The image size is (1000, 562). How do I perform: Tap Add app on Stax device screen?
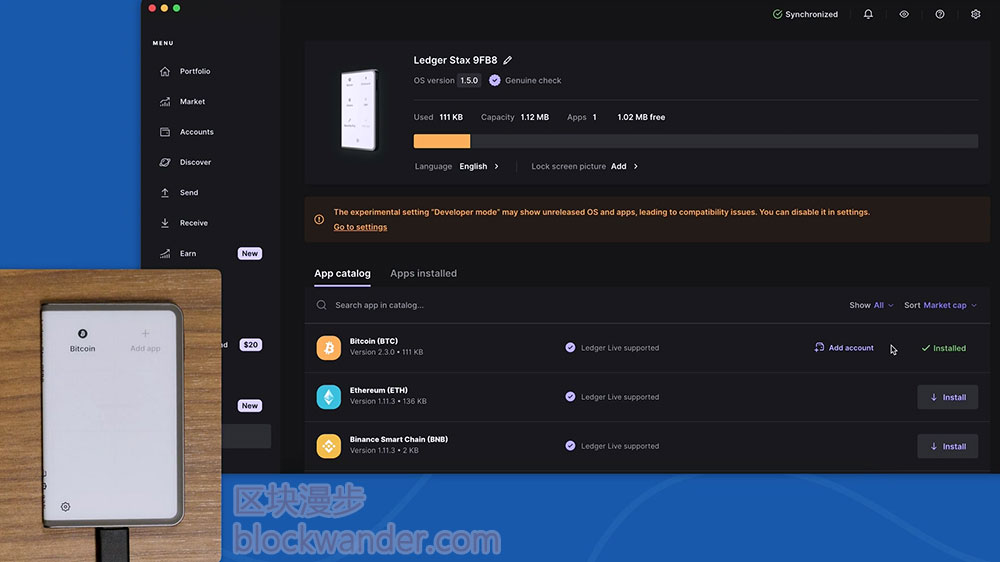click(x=145, y=340)
